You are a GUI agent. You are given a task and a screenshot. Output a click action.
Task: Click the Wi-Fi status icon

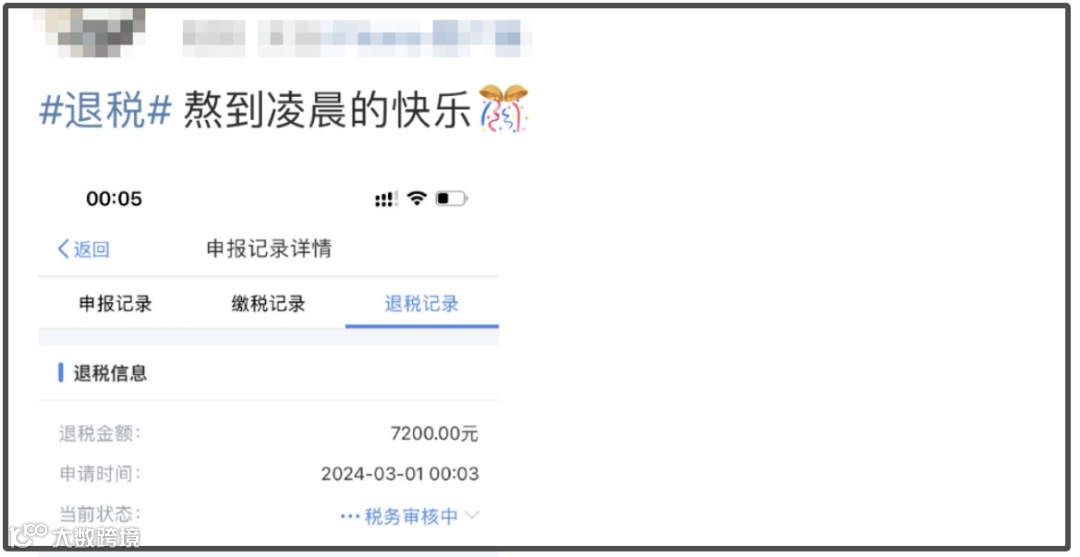tap(417, 198)
